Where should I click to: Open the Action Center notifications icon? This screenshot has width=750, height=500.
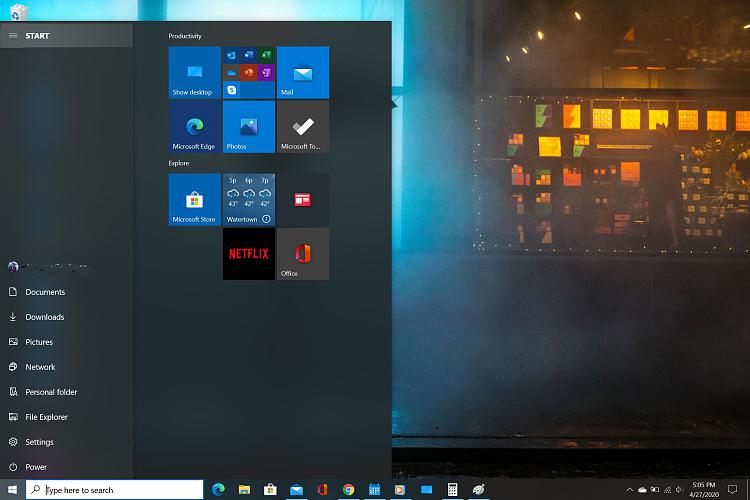(x=732, y=489)
